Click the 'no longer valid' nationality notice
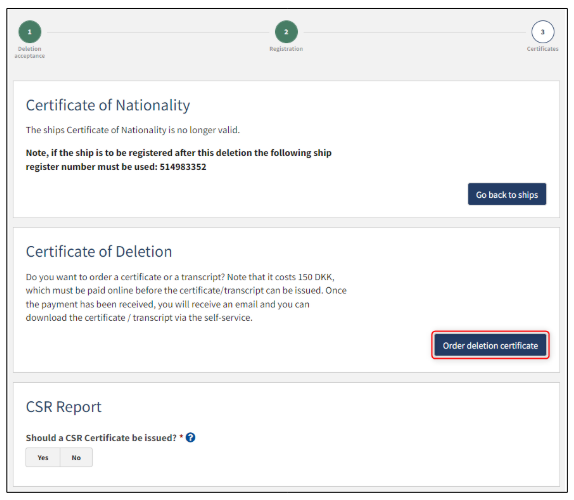Image resolution: width=574 pixels, height=500 pixels. coord(133,130)
